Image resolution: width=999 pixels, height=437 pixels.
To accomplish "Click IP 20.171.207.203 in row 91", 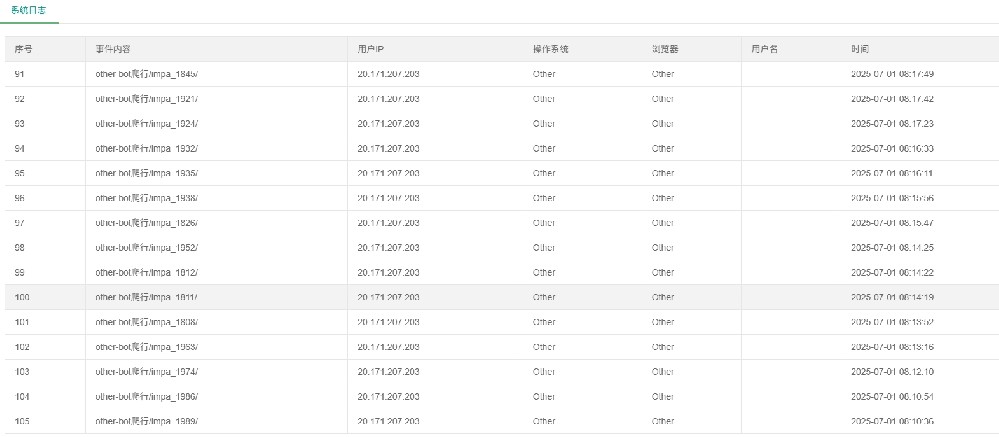I will click(x=389, y=74).
